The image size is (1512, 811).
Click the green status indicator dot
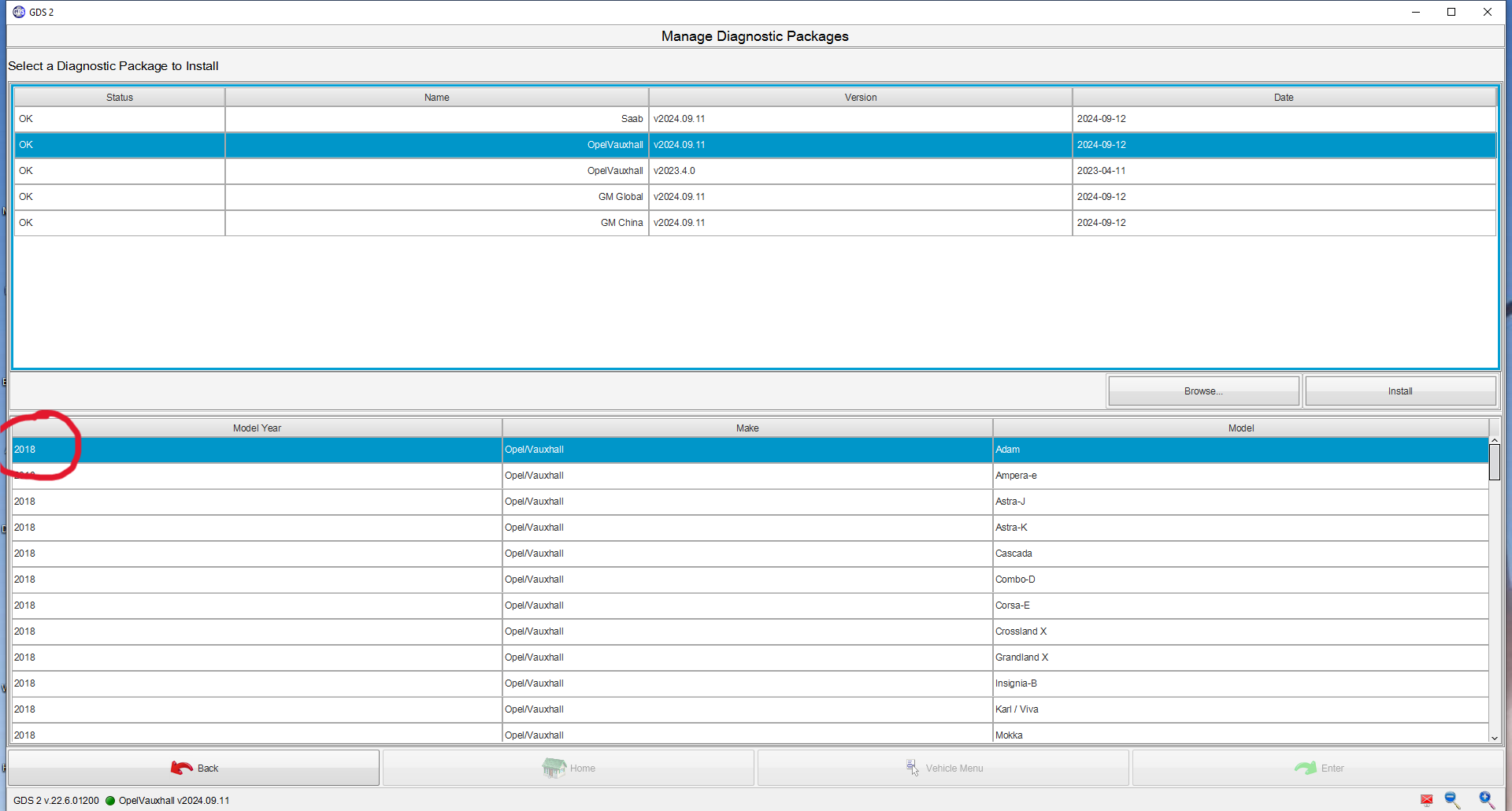pos(110,801)
